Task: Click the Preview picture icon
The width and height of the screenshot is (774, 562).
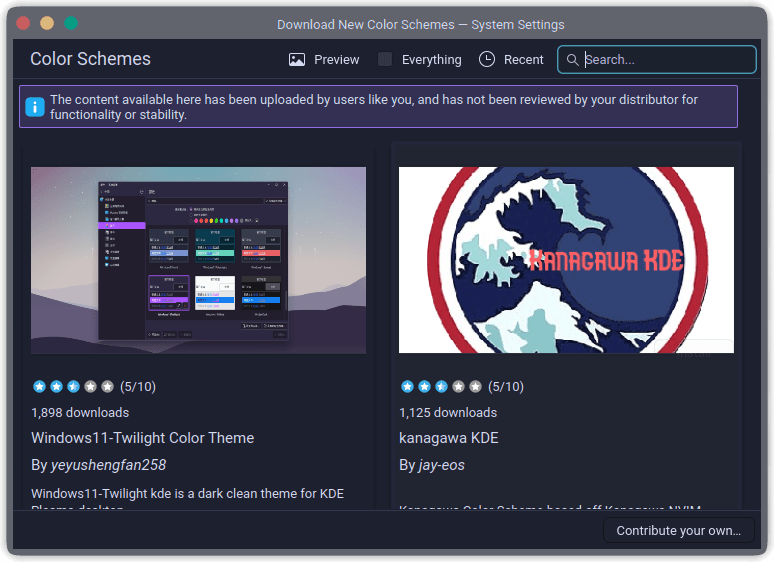Action: tap(297, 60)
